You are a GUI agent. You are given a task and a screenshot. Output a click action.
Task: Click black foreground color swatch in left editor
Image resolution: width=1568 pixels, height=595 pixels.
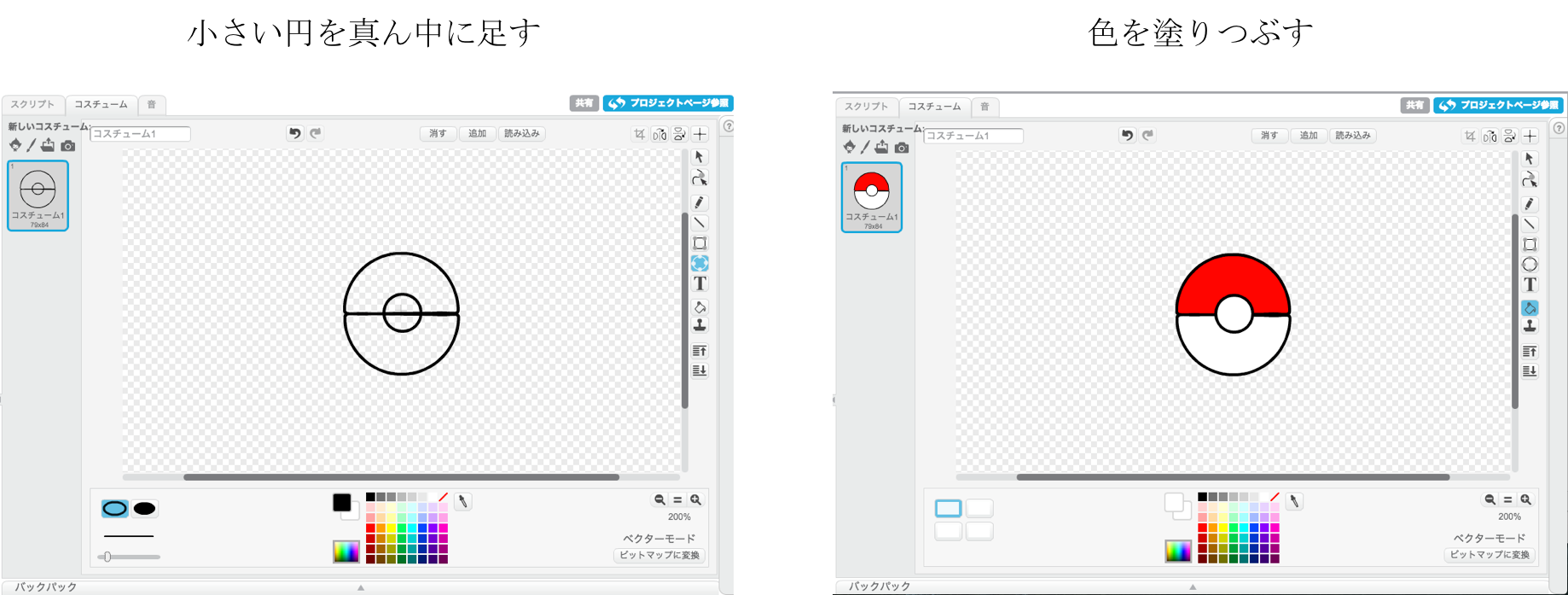coord(342,503)
